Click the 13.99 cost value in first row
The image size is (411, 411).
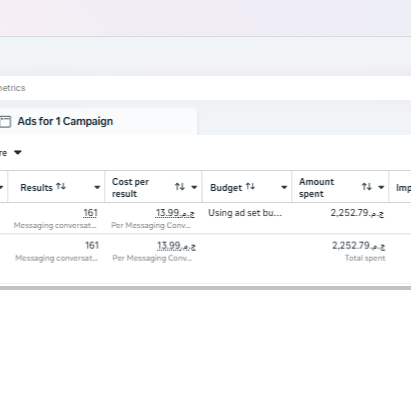[x=175, y=213]
